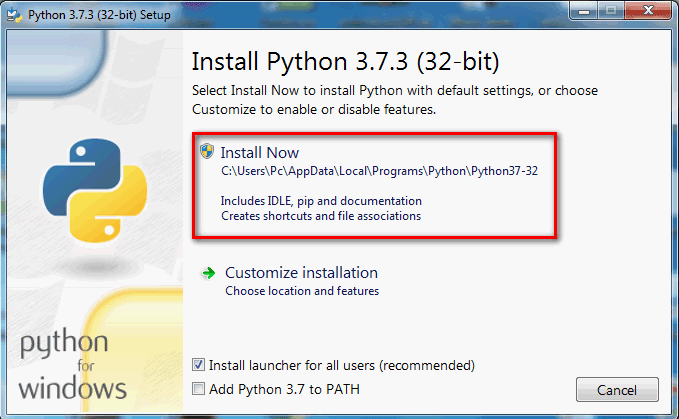
Task: Close the setup window with X
Action: [x=648, y=11]
